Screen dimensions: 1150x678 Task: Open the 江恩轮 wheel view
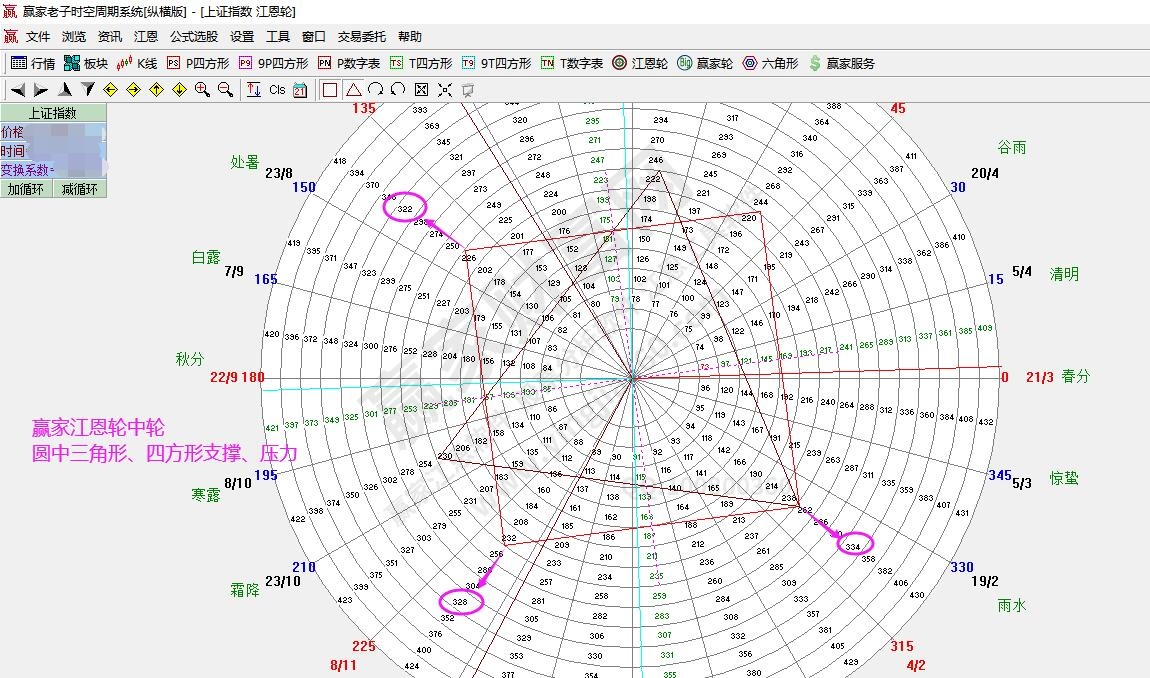(640, 63)
